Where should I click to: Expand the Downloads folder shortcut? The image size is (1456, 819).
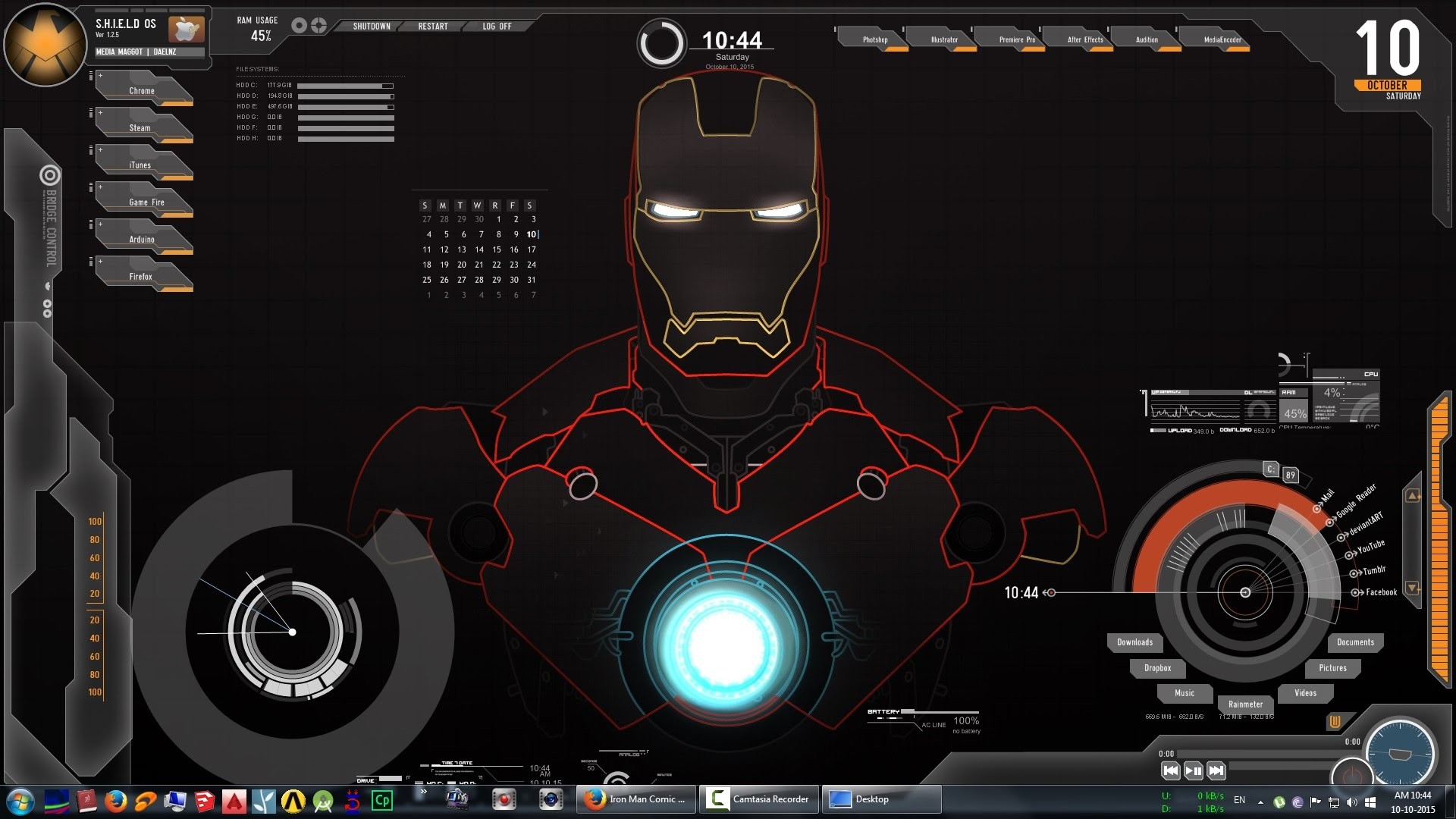tap(1135, 641)
